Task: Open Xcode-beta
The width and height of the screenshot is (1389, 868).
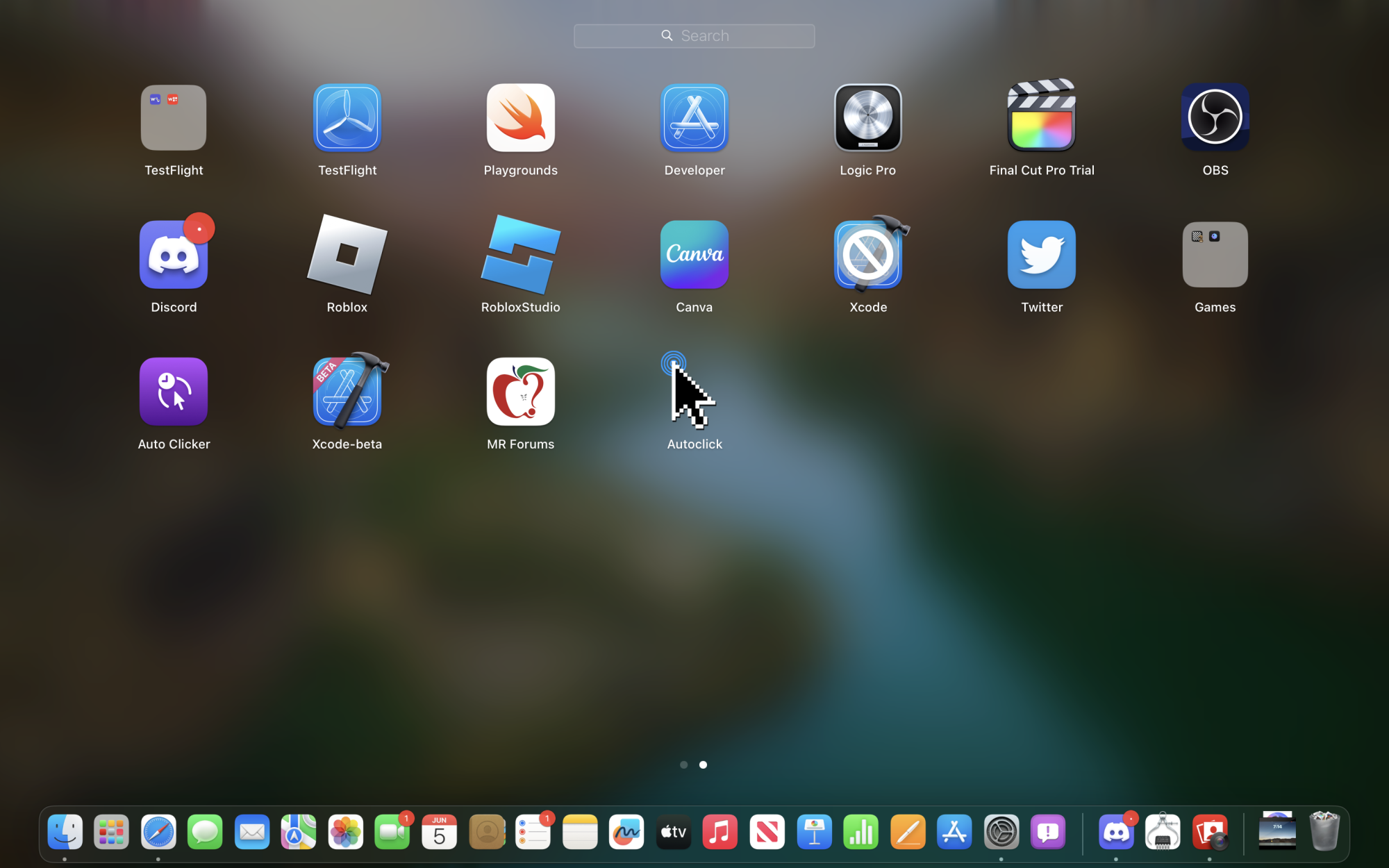Action: (x=347, y=391)
